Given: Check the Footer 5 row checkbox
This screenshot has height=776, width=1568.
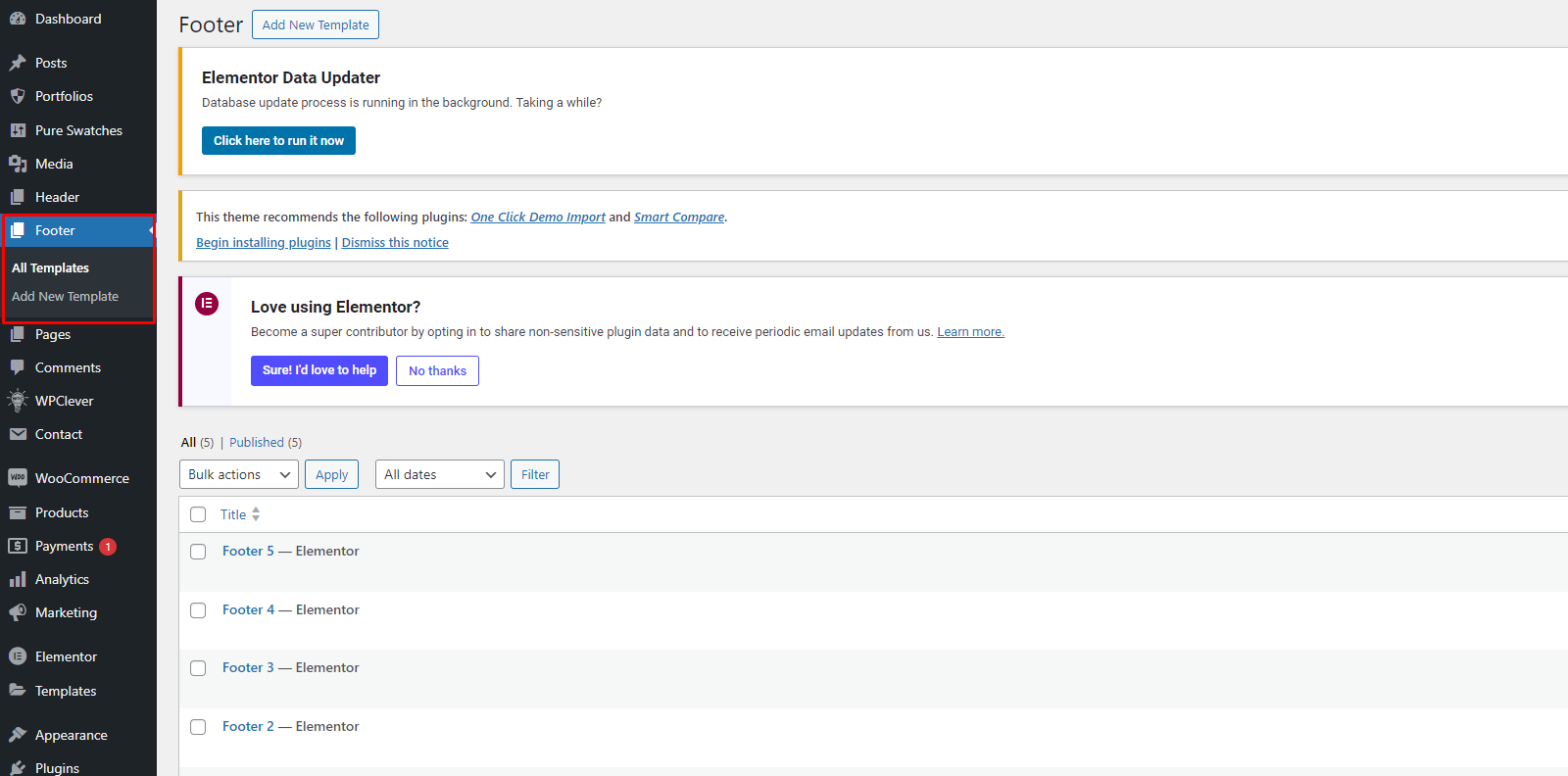Looking at the screenshot, I should pos(198,552).
